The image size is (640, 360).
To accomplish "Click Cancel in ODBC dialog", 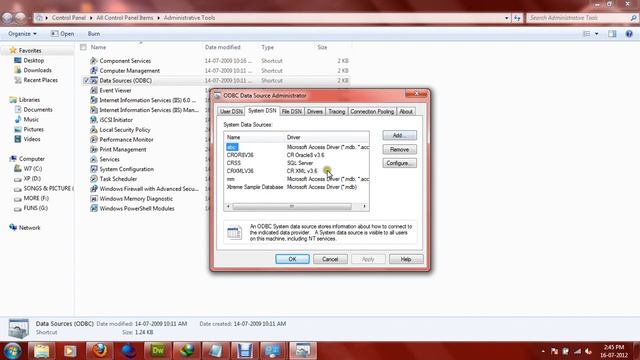I will (x=330, y=259).
